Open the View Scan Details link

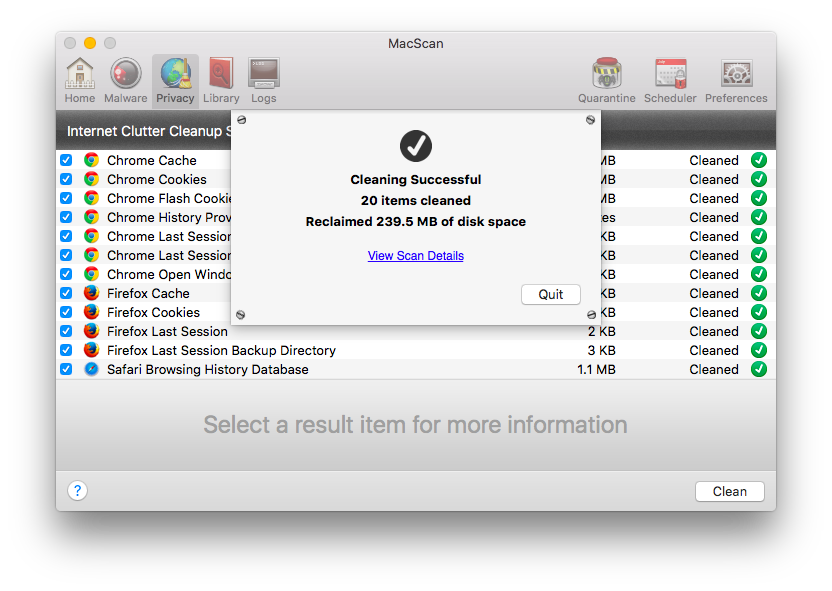pyautogui.click(x=415, y=256)
